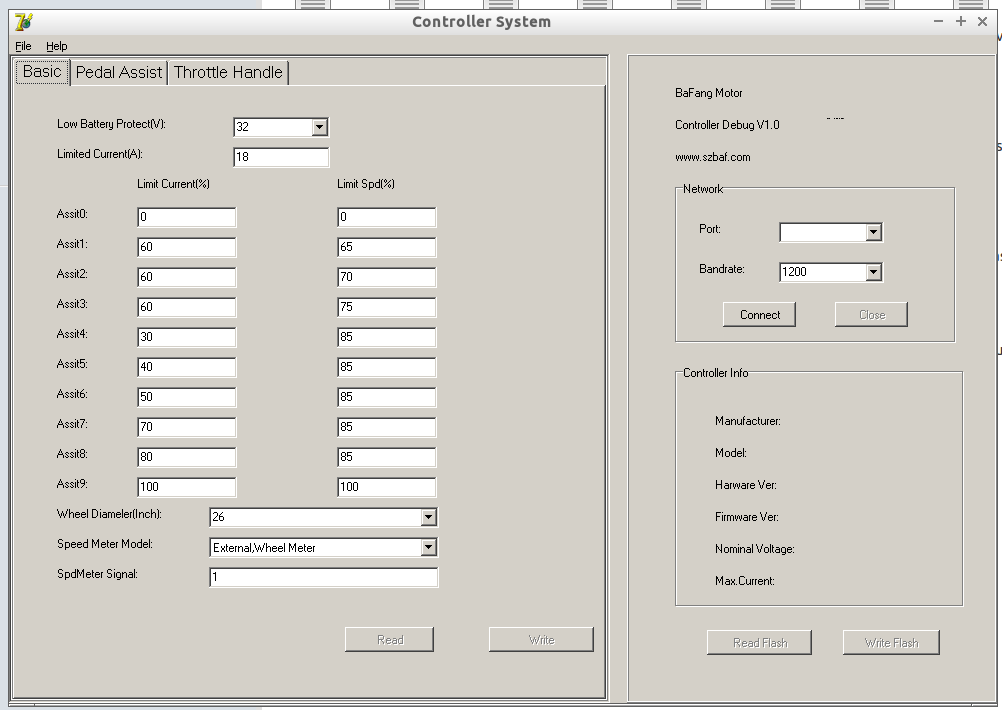This screenshot has height=710, width=1002.
Task: Expand the Port dropdown
Action: pyautogui.click(x=874, y=232)
